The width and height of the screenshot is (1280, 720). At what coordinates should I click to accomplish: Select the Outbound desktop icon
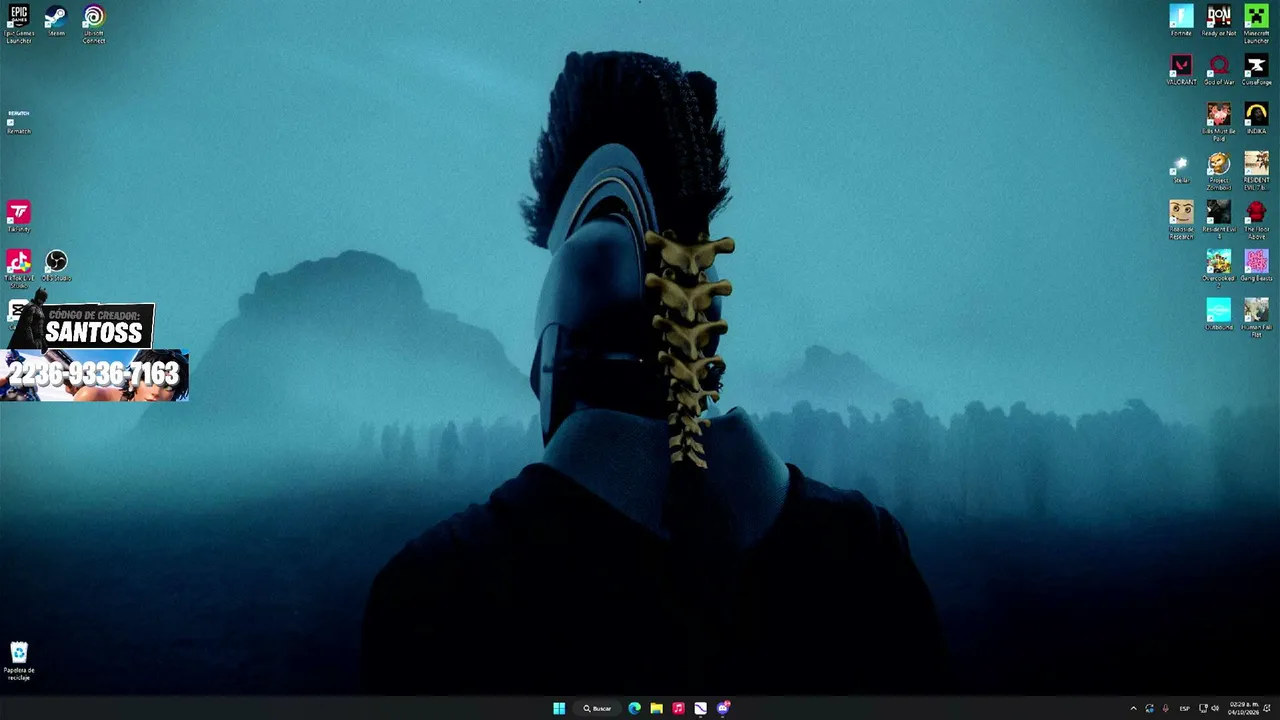(1218, 314)
